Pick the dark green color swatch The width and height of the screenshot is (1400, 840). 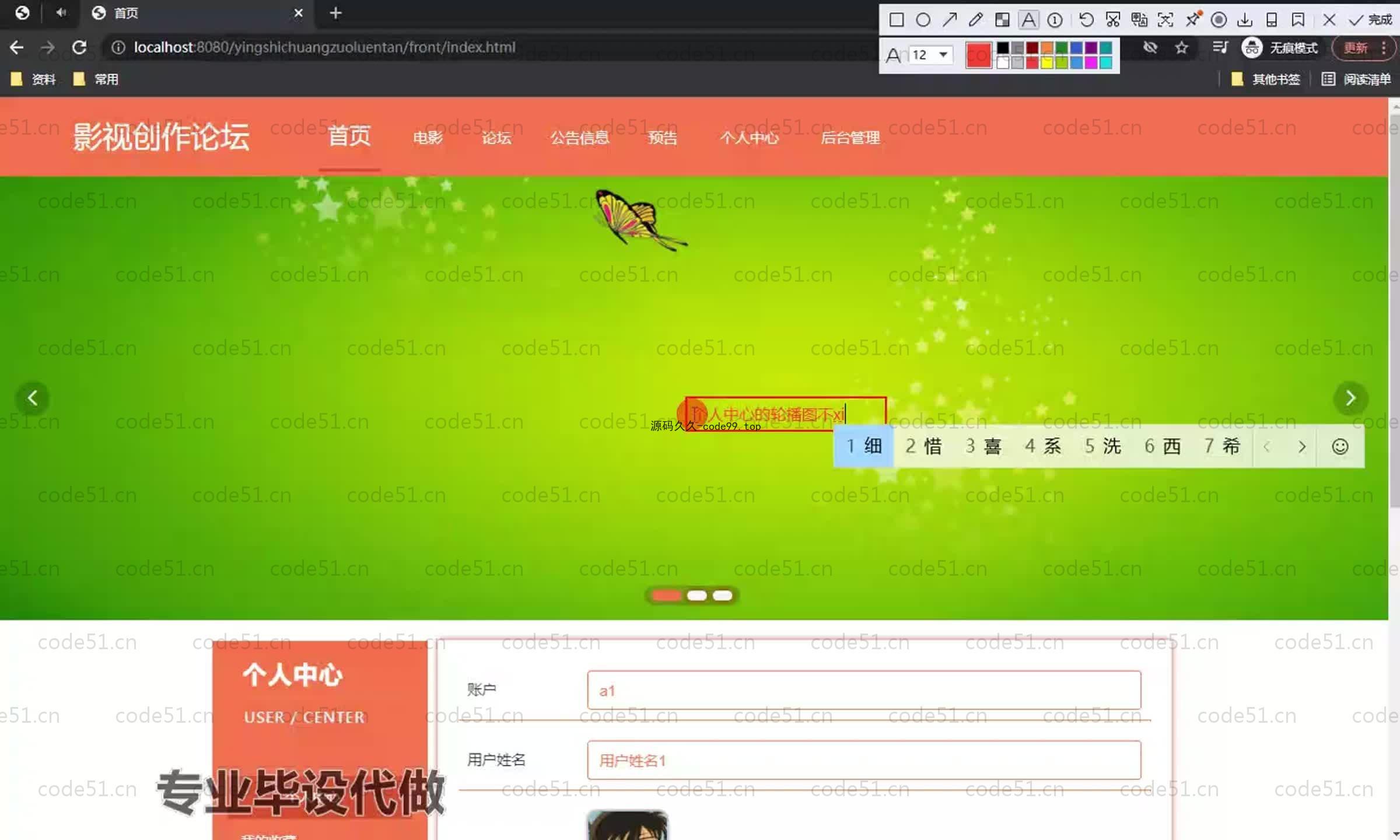[1062, 48]
